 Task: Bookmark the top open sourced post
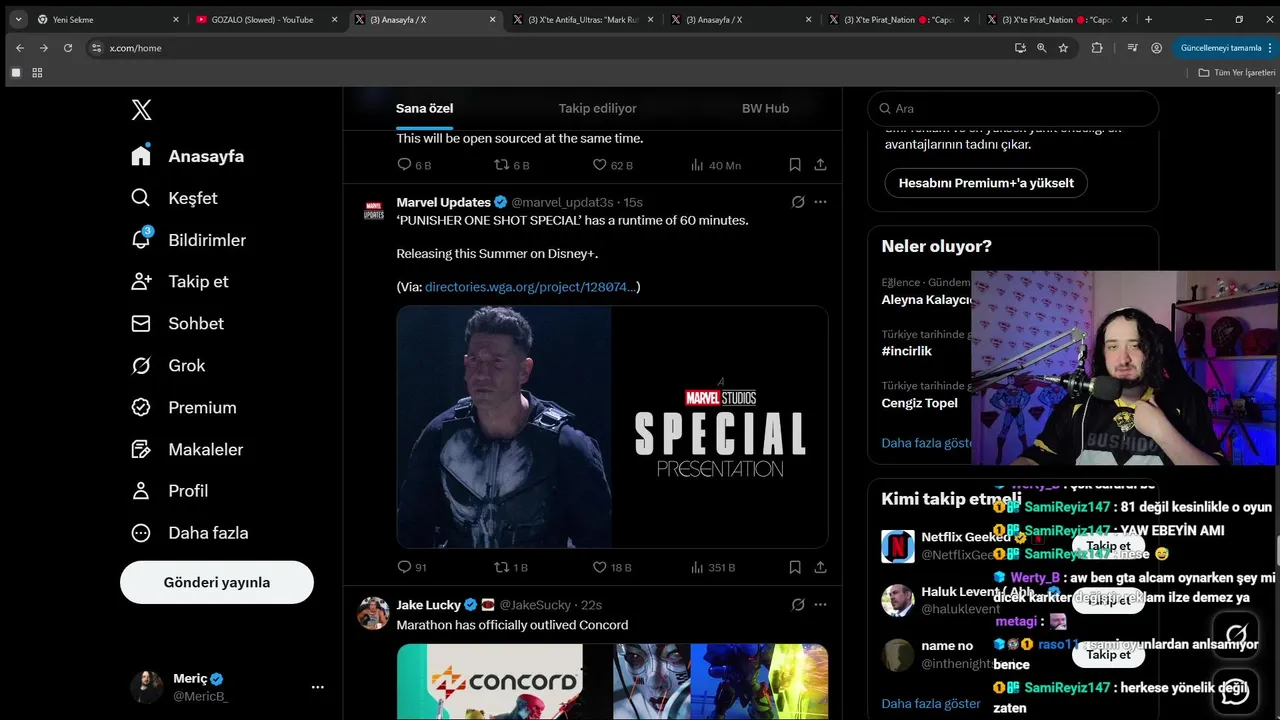[x=795, y=165]
